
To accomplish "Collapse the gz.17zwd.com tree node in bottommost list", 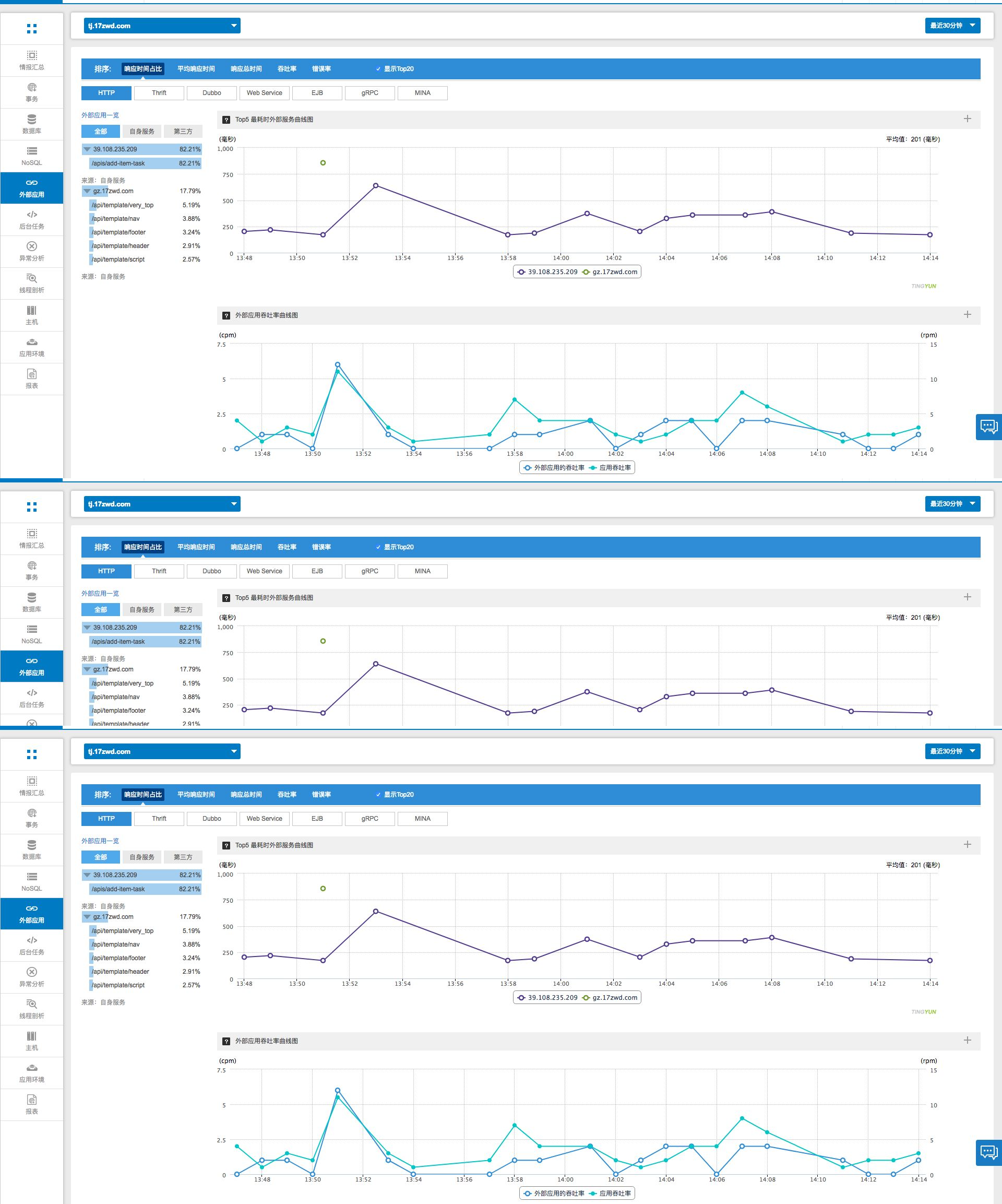I will coord(87,917).
